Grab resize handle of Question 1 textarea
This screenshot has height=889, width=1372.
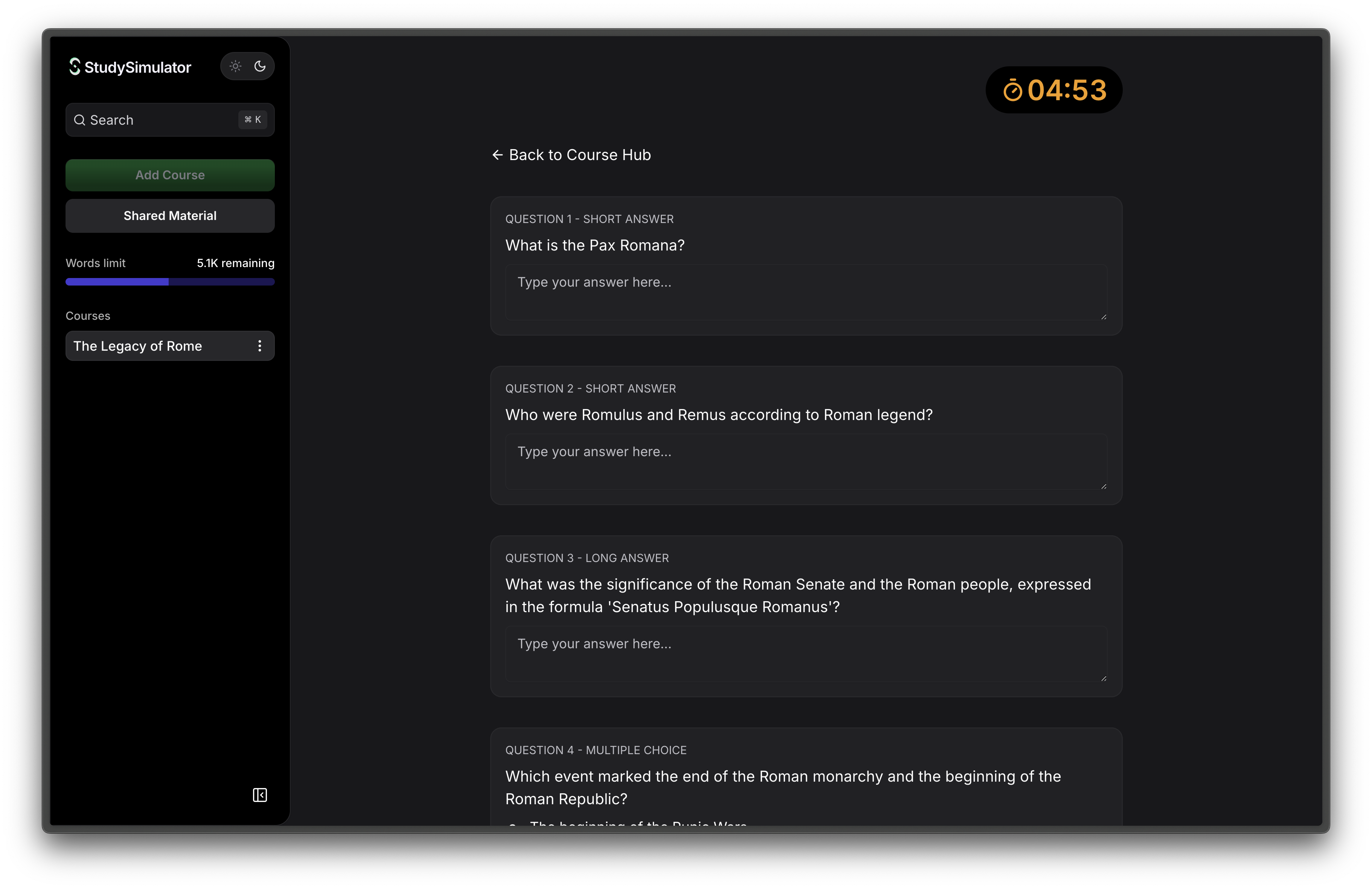(x=1104, y=317)
